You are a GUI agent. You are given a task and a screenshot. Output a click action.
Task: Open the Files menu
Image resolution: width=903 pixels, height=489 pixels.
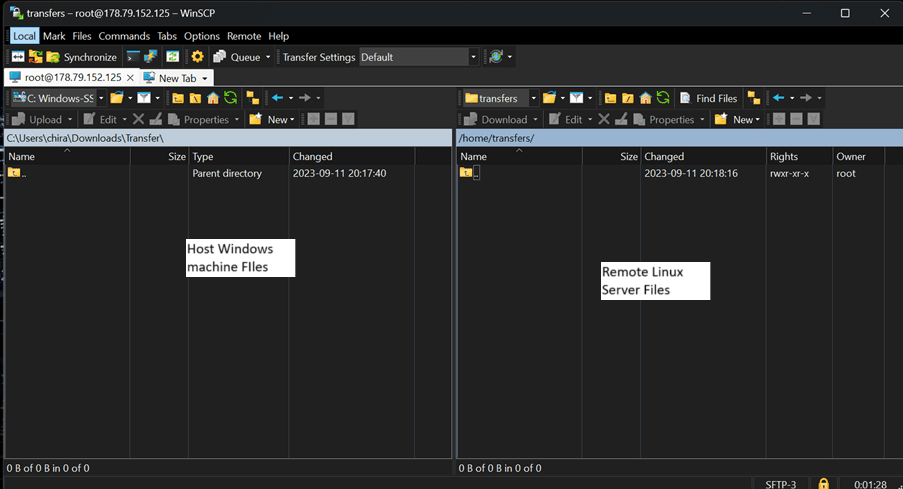(82, 36)
